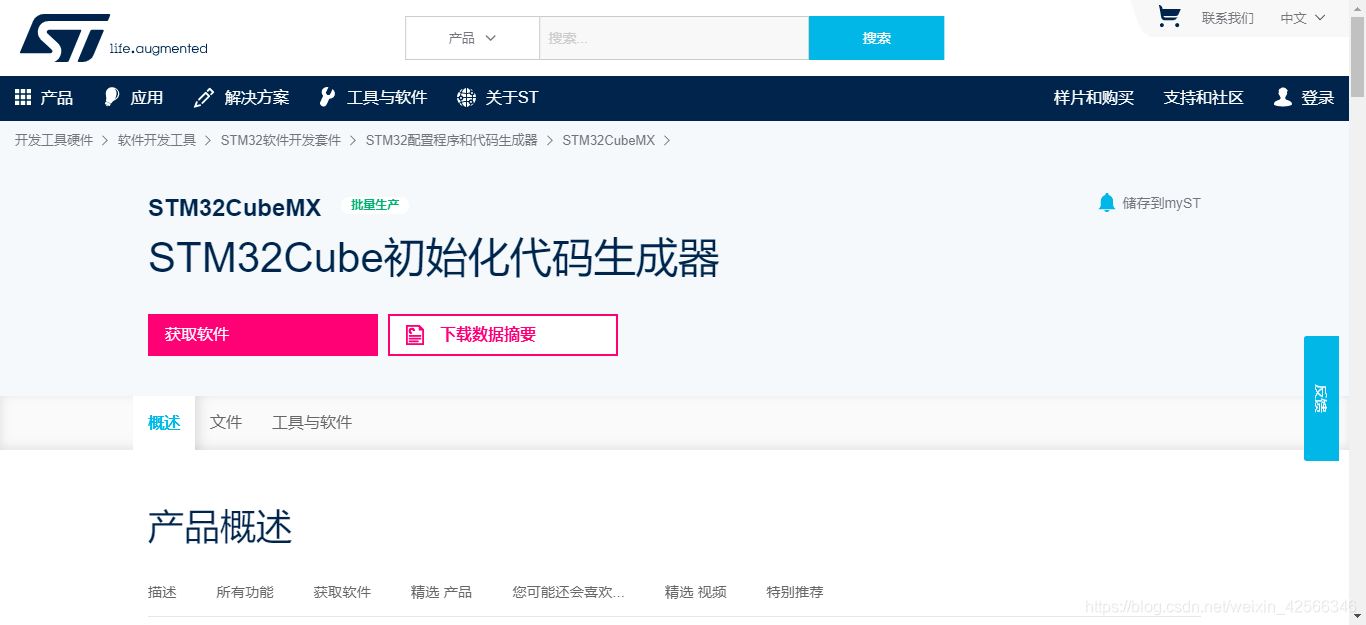This screenshot has width=1366, height=625.
Task: Jump to 所有功能 section anchor
Action: (x=245, y=592)
